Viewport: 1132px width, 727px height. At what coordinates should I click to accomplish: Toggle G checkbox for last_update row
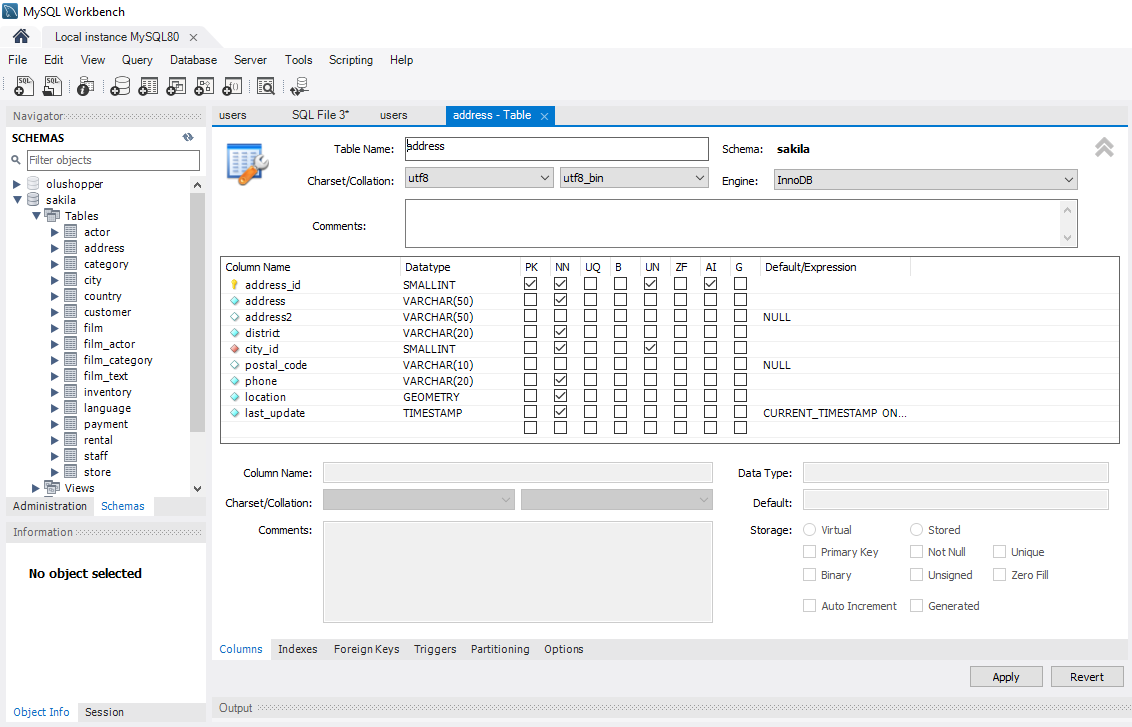click(x=740, y=412)
